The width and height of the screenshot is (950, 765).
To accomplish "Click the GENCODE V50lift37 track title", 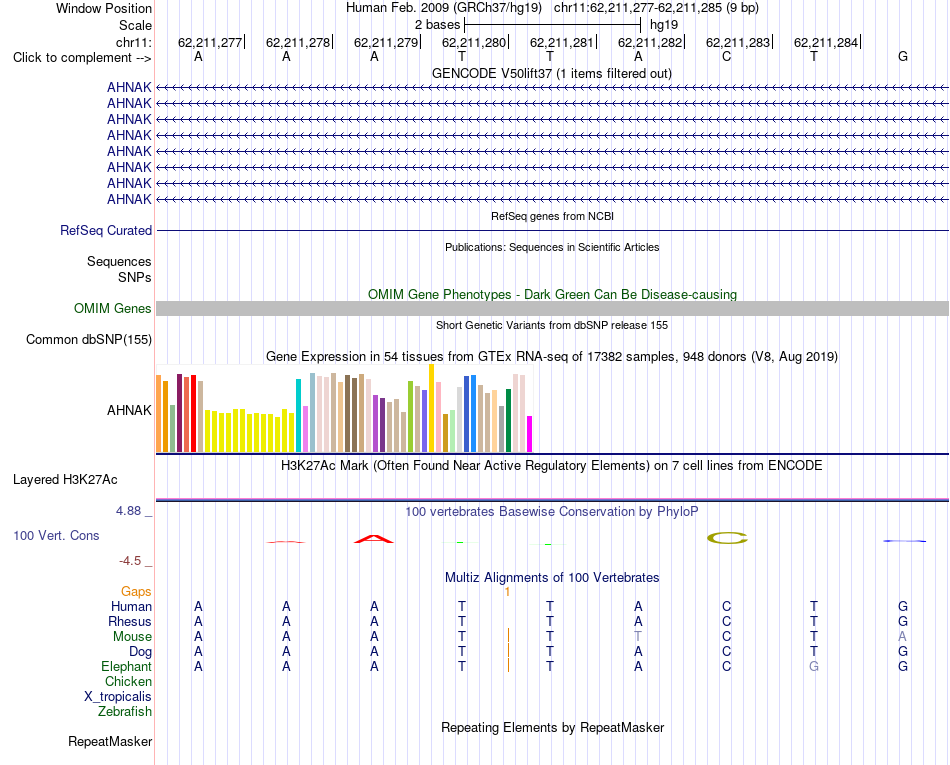I will click(x=552, y=74).
